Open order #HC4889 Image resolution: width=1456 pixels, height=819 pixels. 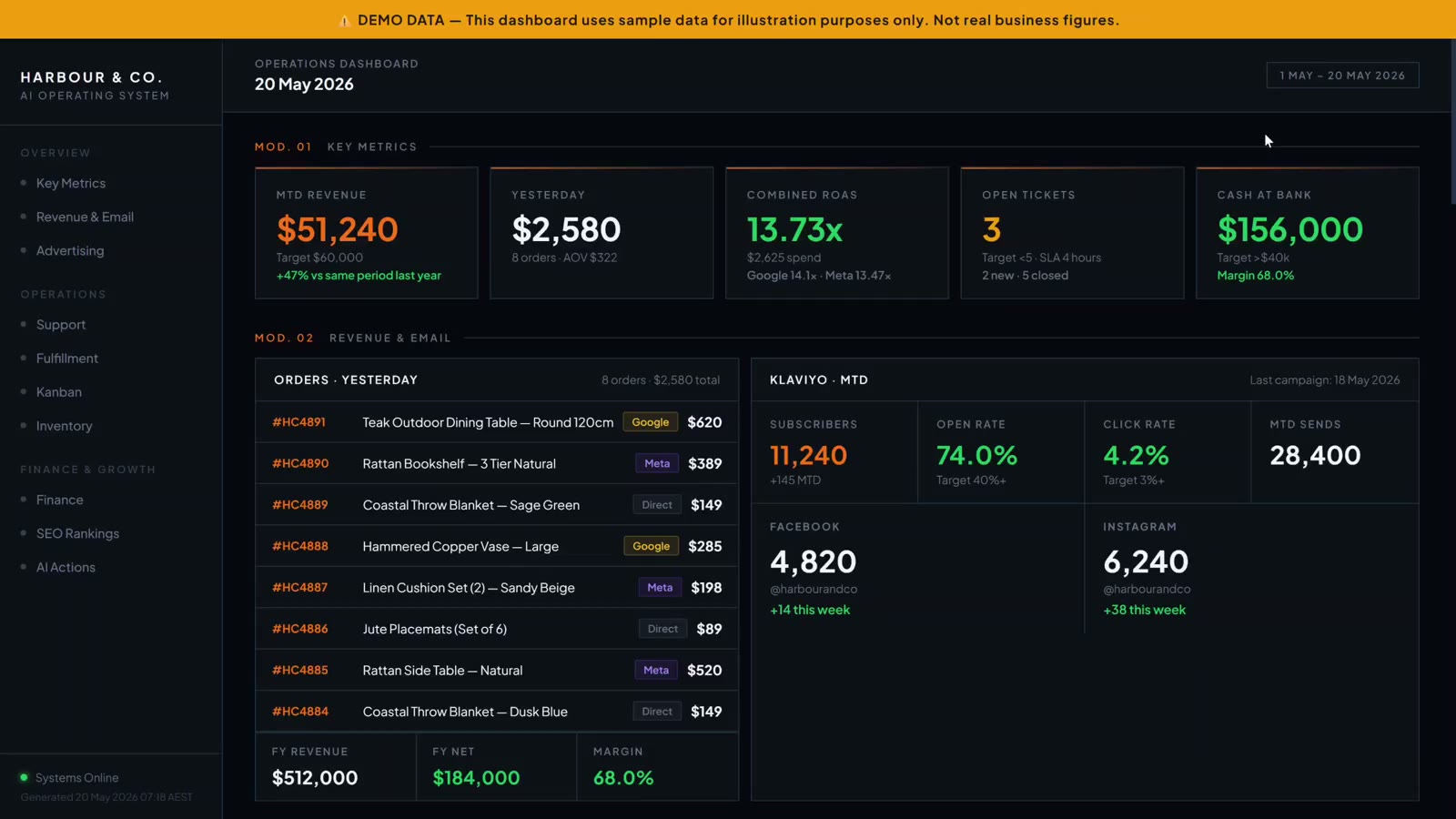(300, 505)
